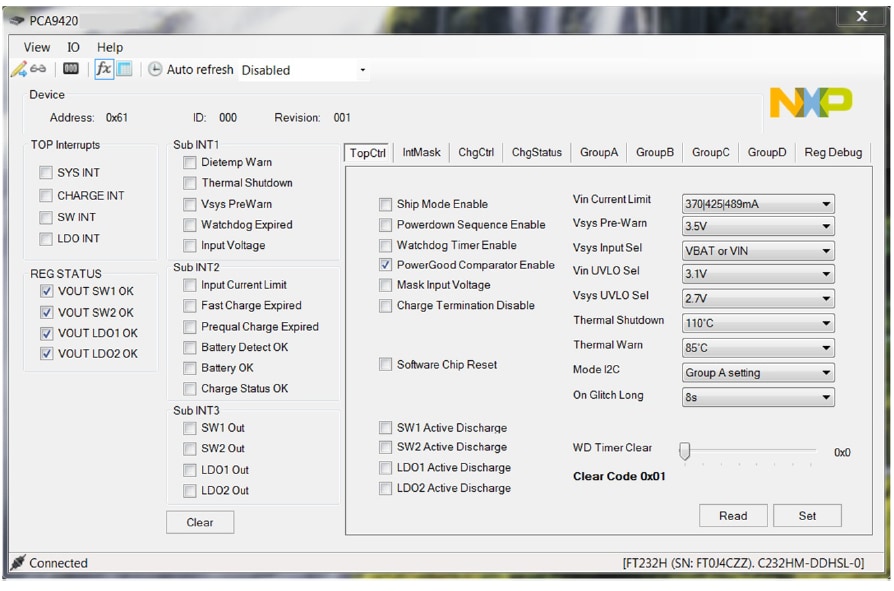The image size is (894, 591).
Task: Click the glasses read icon in toolbar
Action: [39, 70]
